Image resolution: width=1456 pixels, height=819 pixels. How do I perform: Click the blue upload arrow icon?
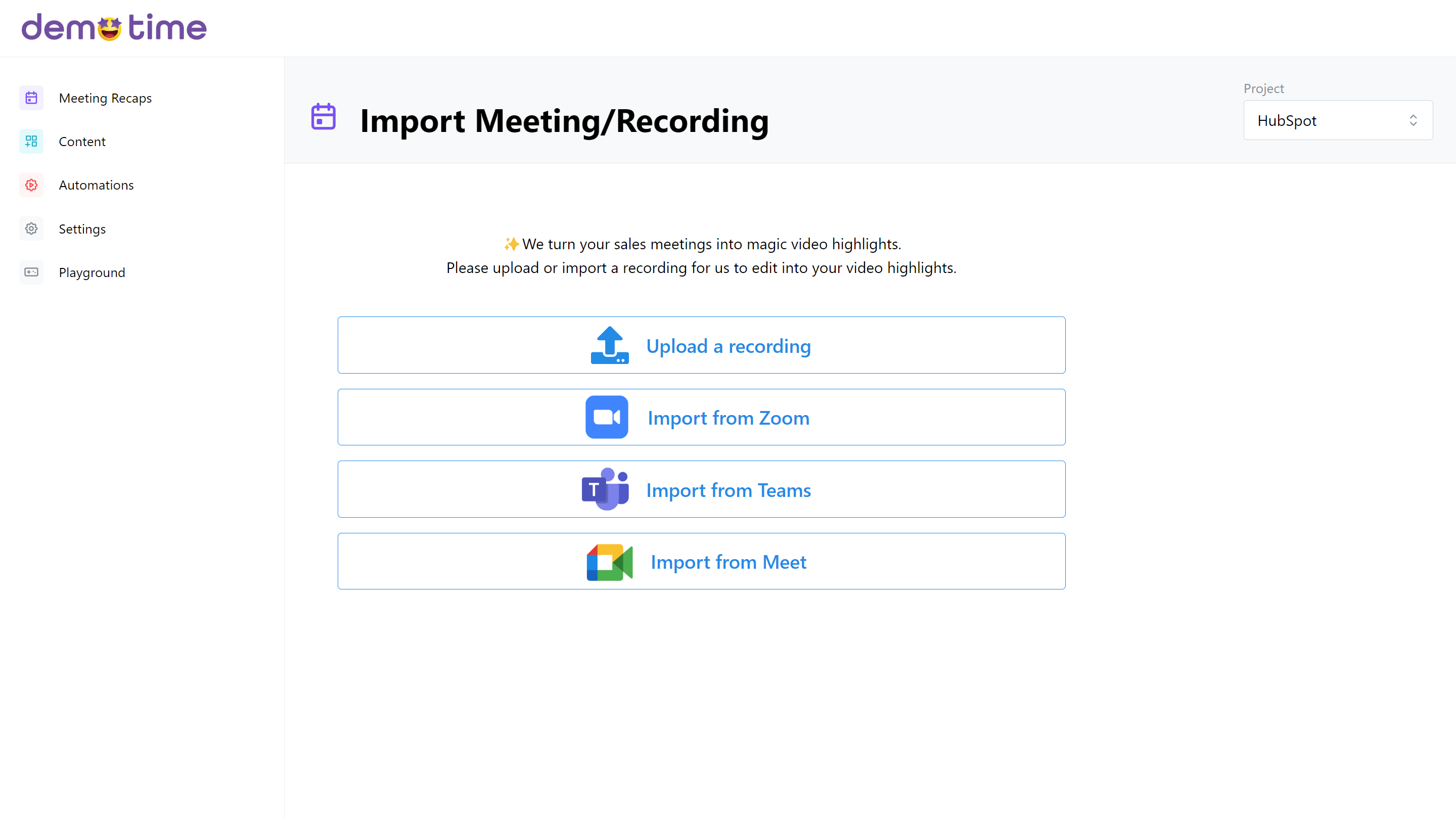(609, 345)
